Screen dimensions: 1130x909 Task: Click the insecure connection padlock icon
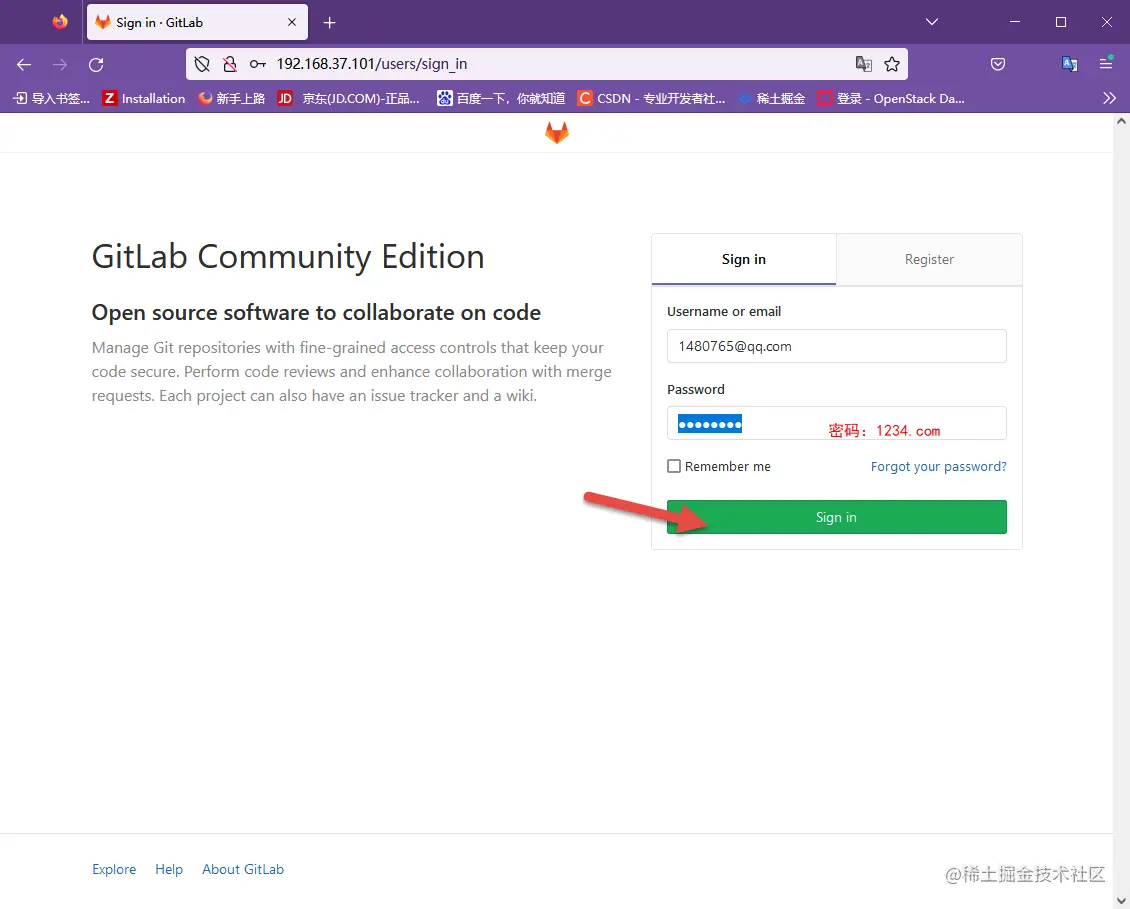coord(229,64)
